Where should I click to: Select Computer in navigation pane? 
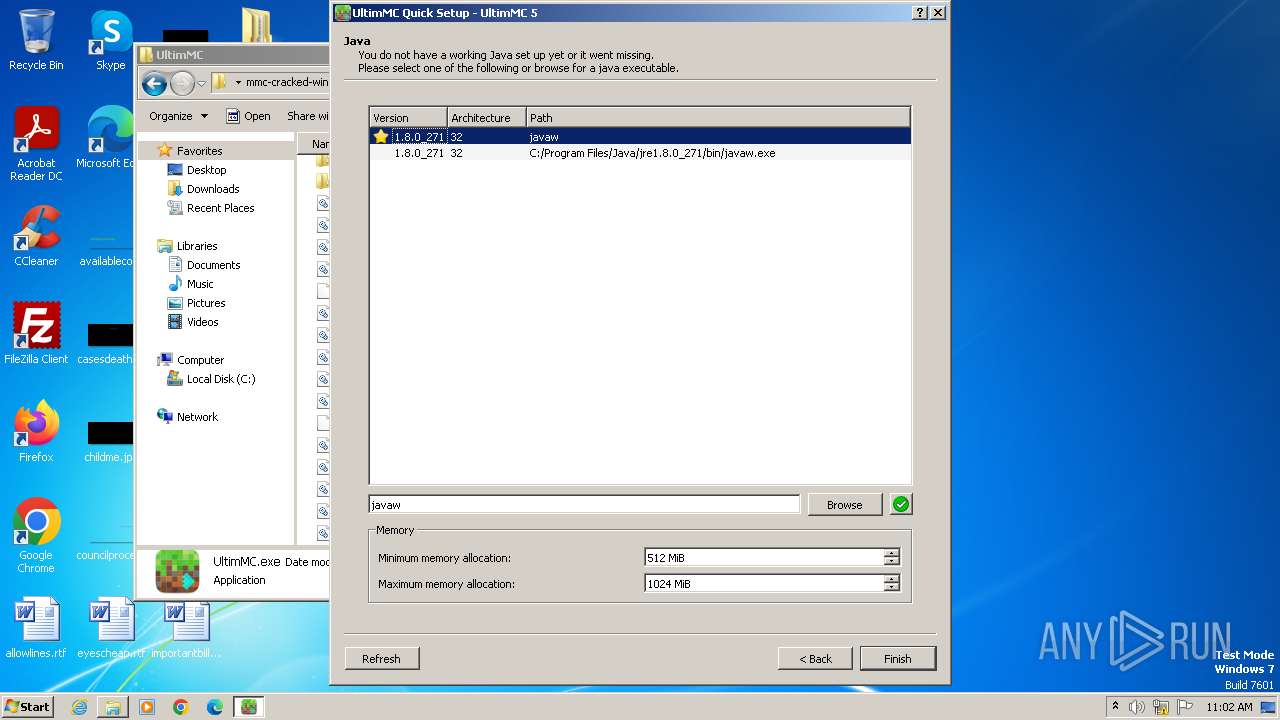200,360
